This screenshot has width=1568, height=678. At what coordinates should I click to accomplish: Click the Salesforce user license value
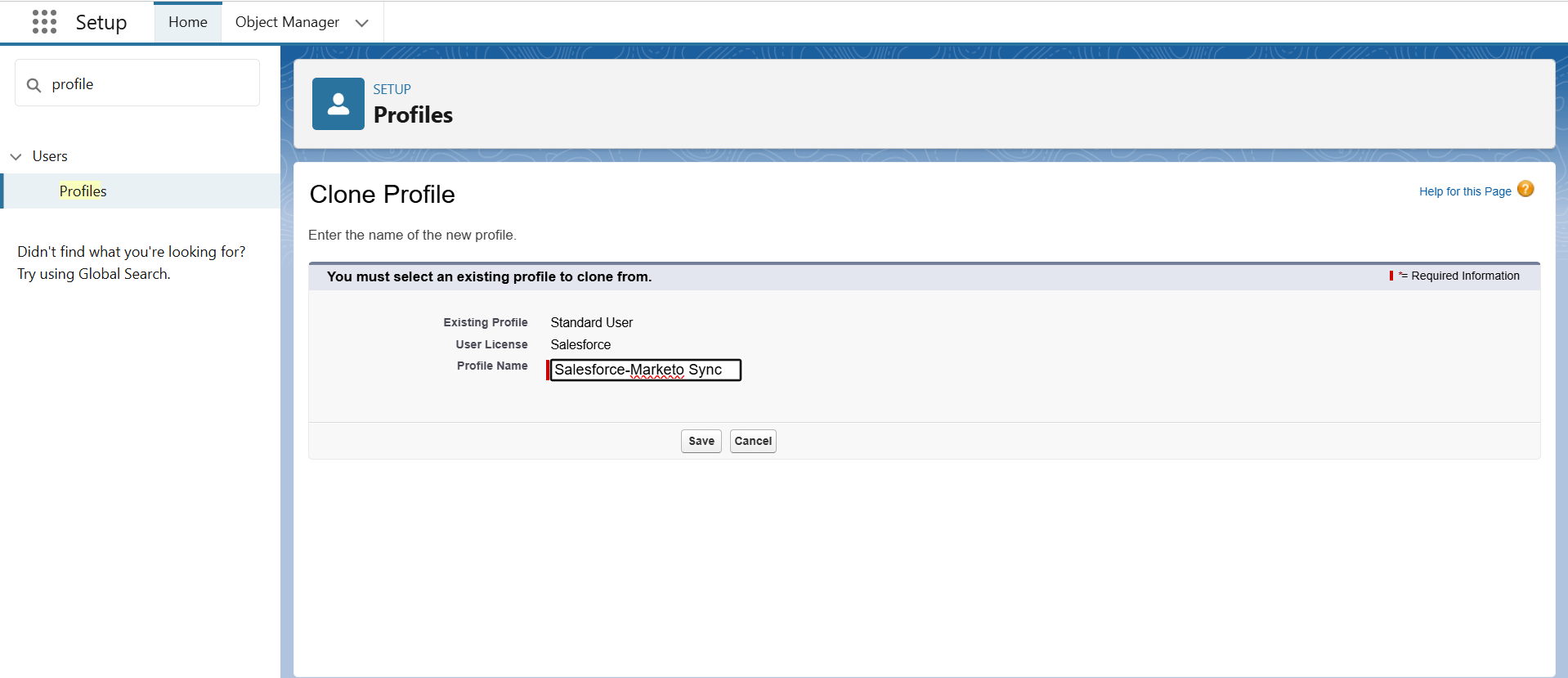point(580,344)
